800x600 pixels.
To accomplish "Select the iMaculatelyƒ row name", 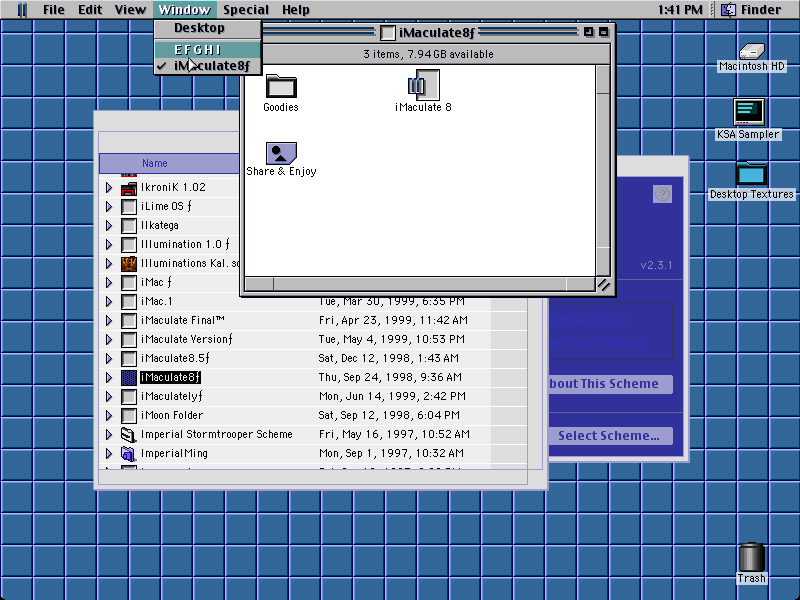I will 171,396.
